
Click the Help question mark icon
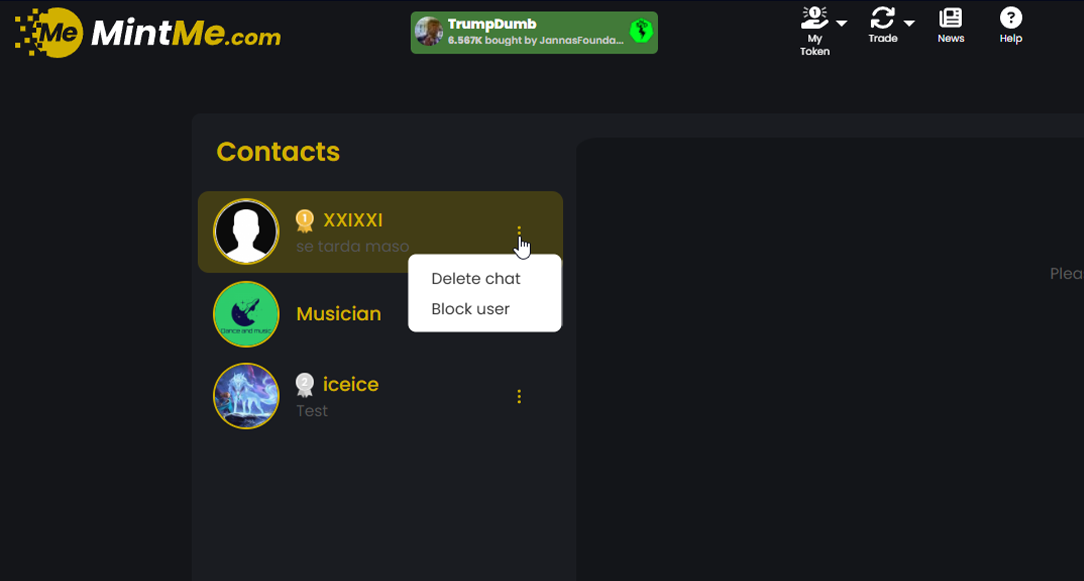click(1011, 18)
